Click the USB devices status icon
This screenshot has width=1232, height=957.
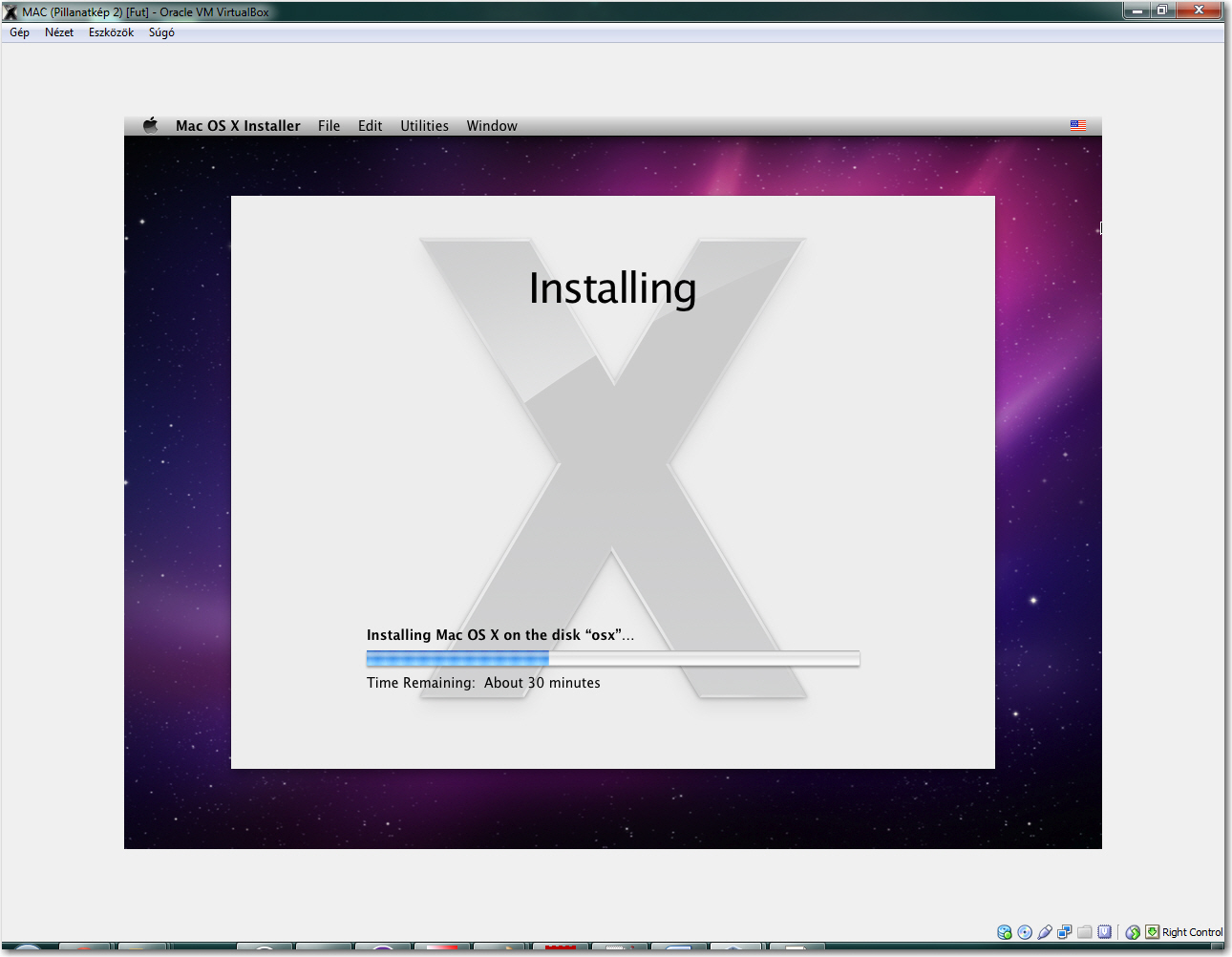[x=1045, y=932]
